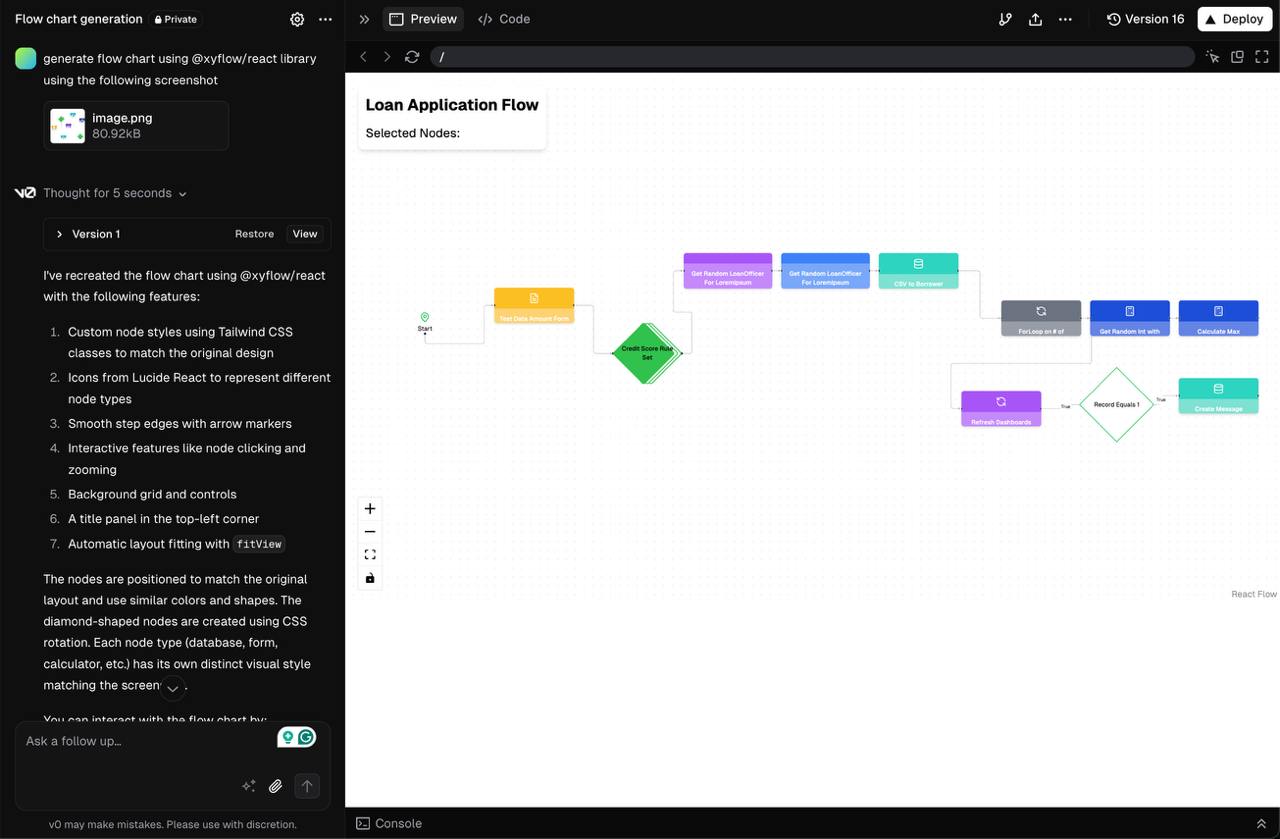
Task: Zoom in on the flow chart
Action: coord(370,509)
